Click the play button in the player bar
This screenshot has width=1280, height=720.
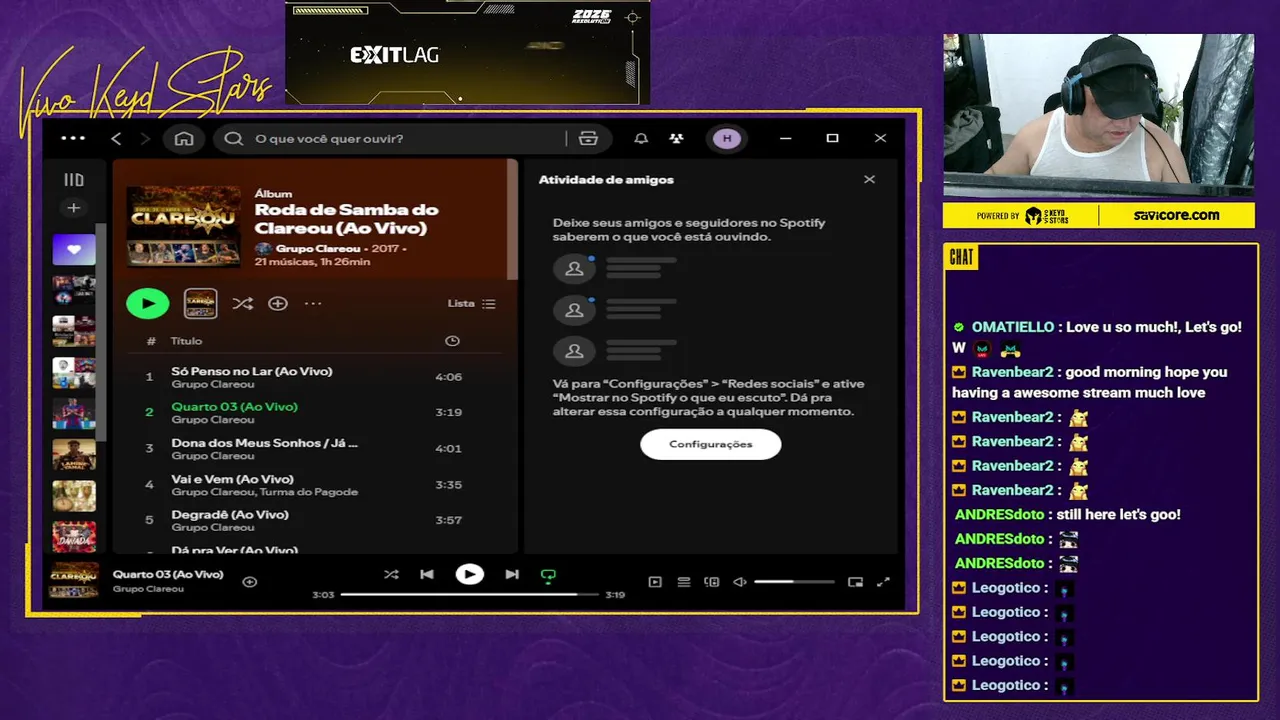[x=469, y=574]
